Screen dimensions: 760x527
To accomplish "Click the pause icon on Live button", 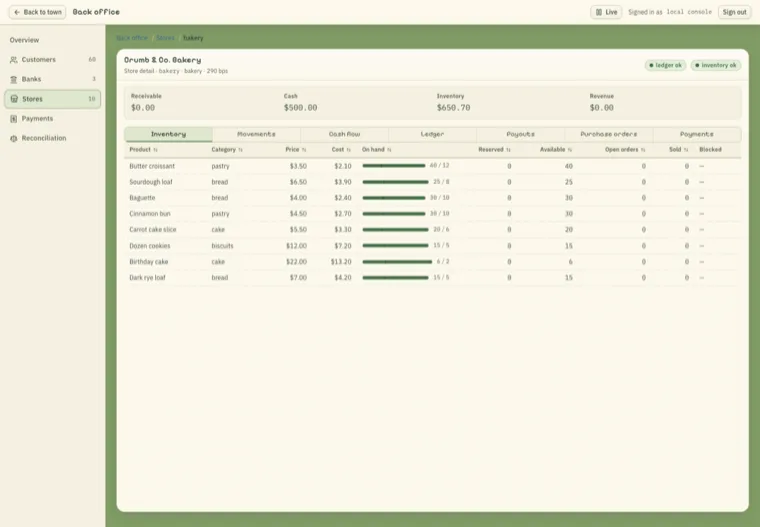I will point(599,12).
